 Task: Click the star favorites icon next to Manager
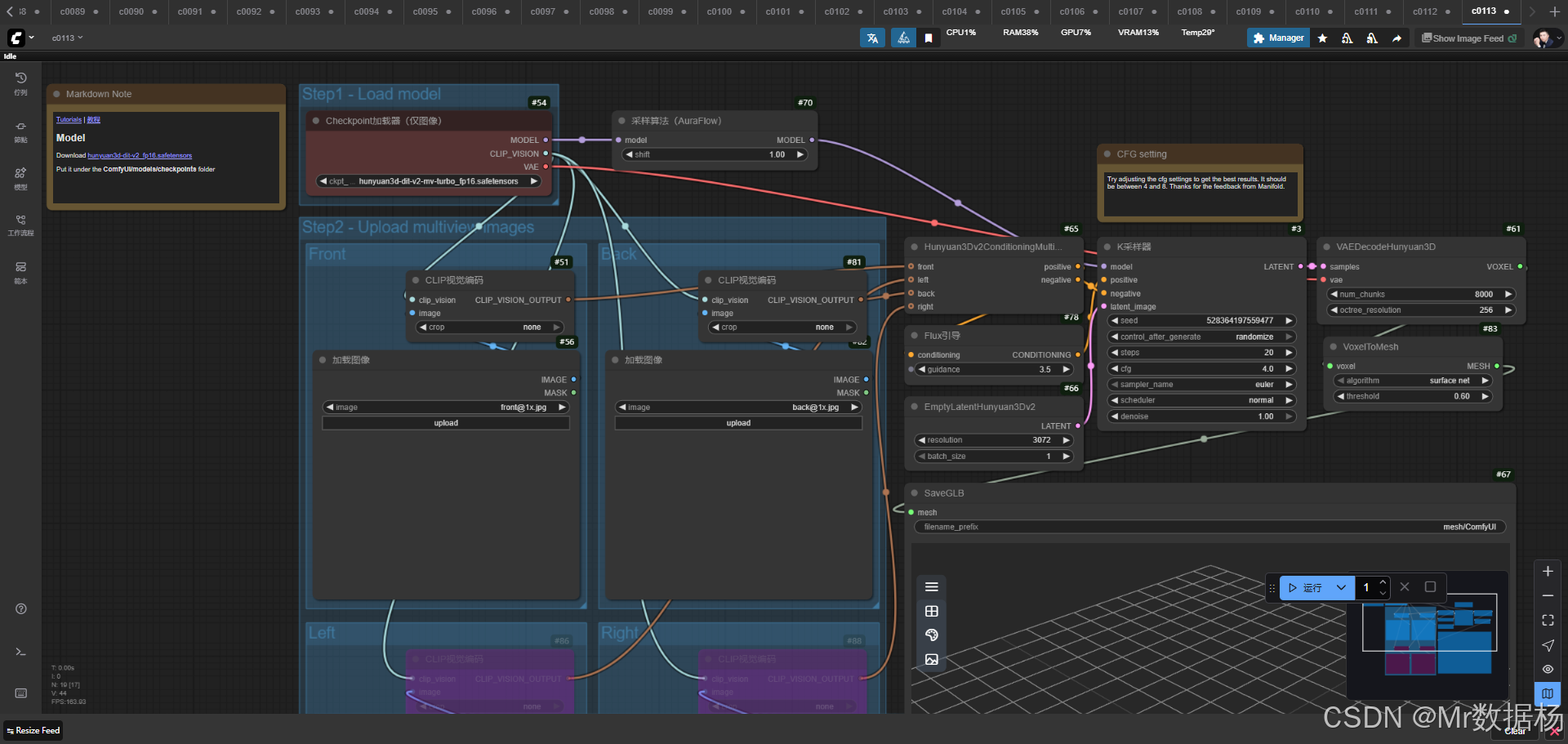1322,38
